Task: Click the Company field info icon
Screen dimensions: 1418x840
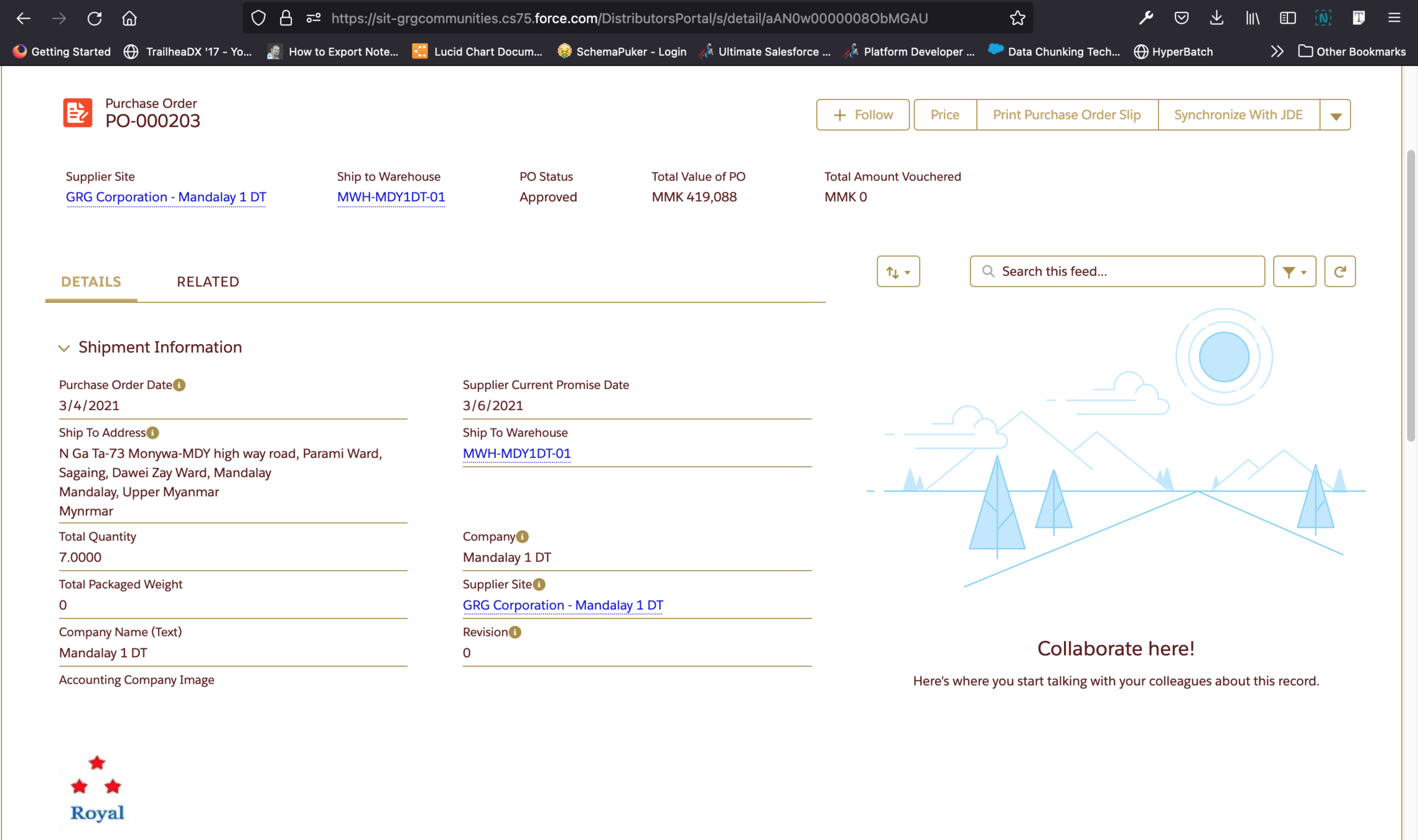Action: point(523,536)
